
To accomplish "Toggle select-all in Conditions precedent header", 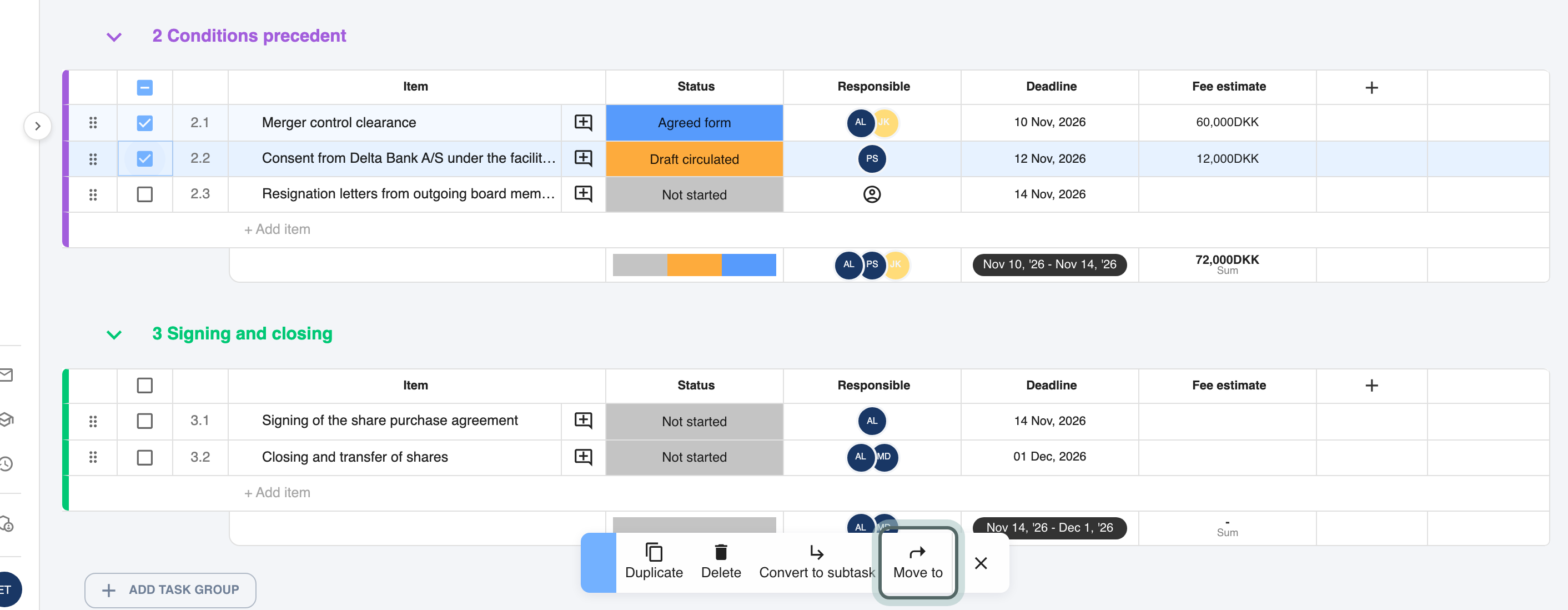I will point(145,88).
